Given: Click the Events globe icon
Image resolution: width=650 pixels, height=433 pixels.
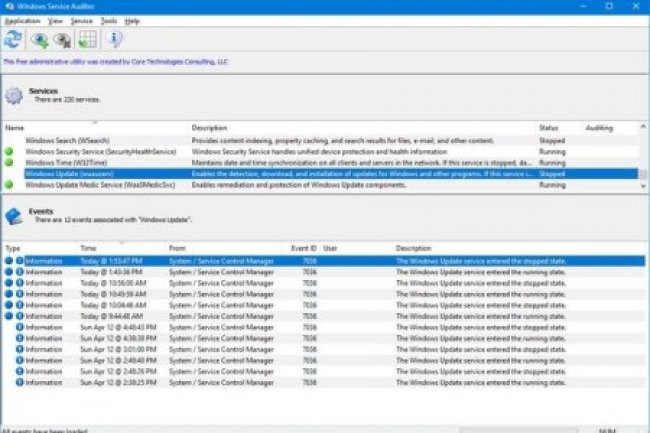Looking at the screenshot, I should click(14, 216).
